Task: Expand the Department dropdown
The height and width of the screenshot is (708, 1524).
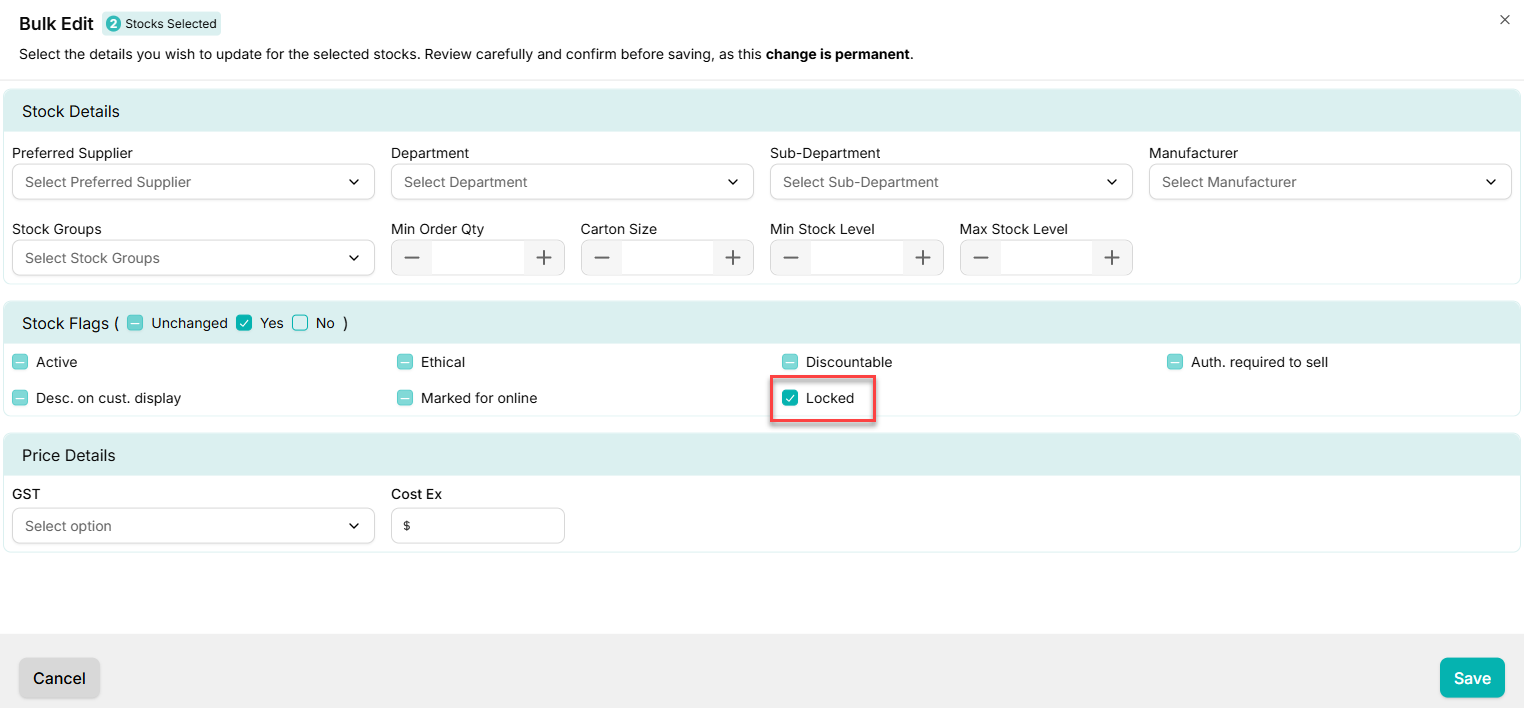Action: click(572, 182)
